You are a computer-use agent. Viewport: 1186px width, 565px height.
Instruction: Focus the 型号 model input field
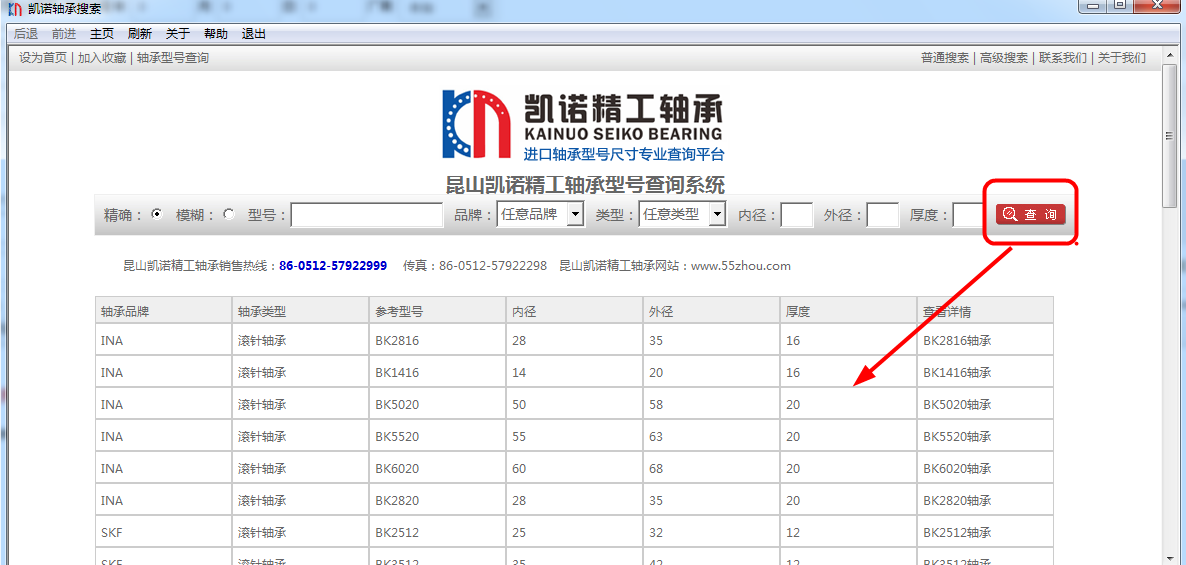pyautogui.click(x=366, y=215)
